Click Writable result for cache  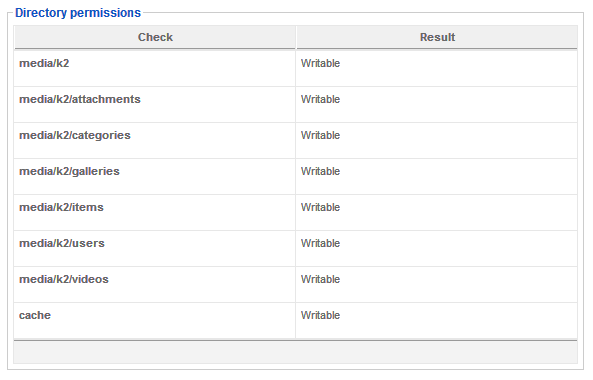coord(320,315)
